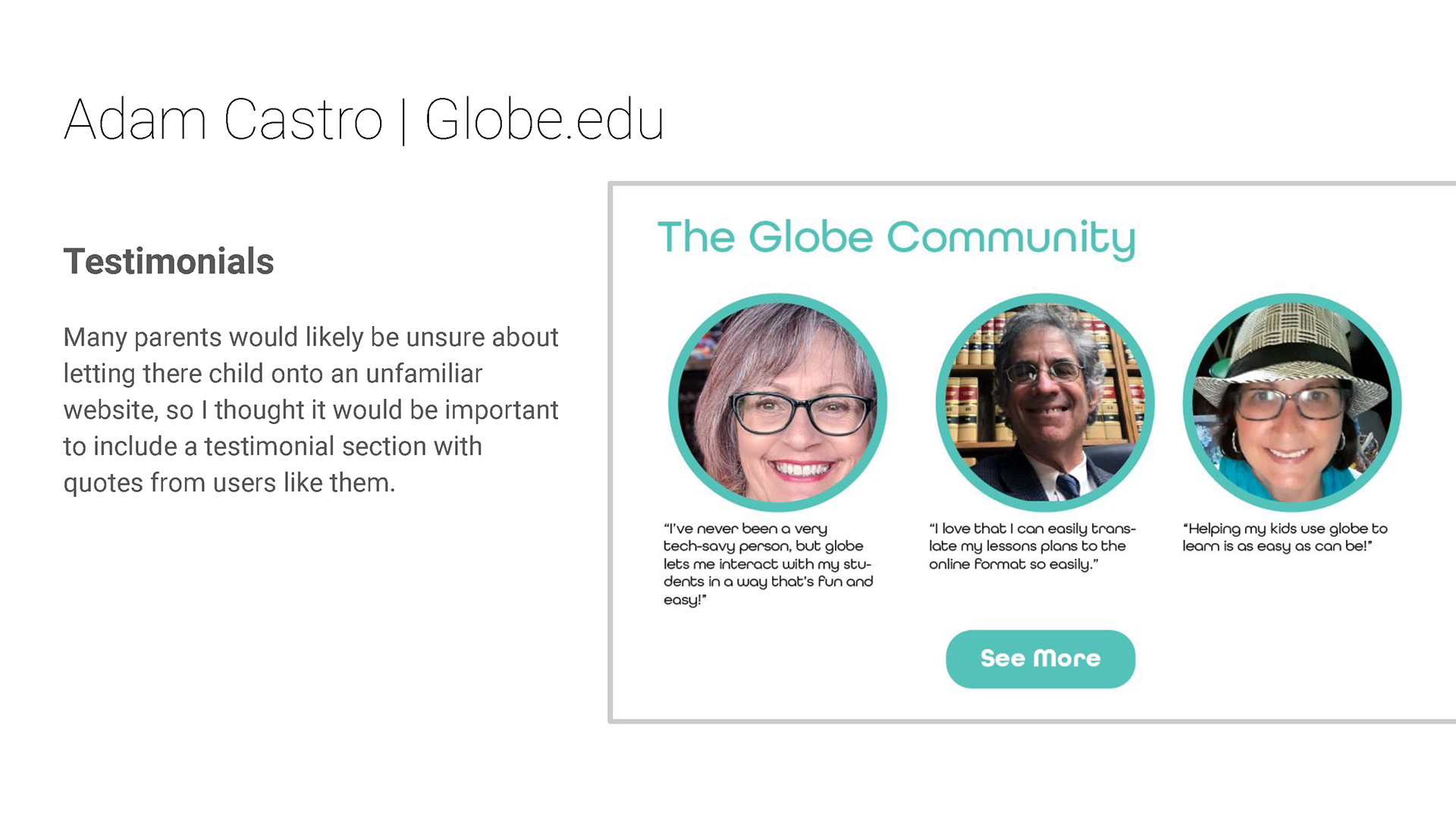Click the Adam Castro | Globe.edu title
This screenshot has width=1456, height=819.
[x=364, y=120]
